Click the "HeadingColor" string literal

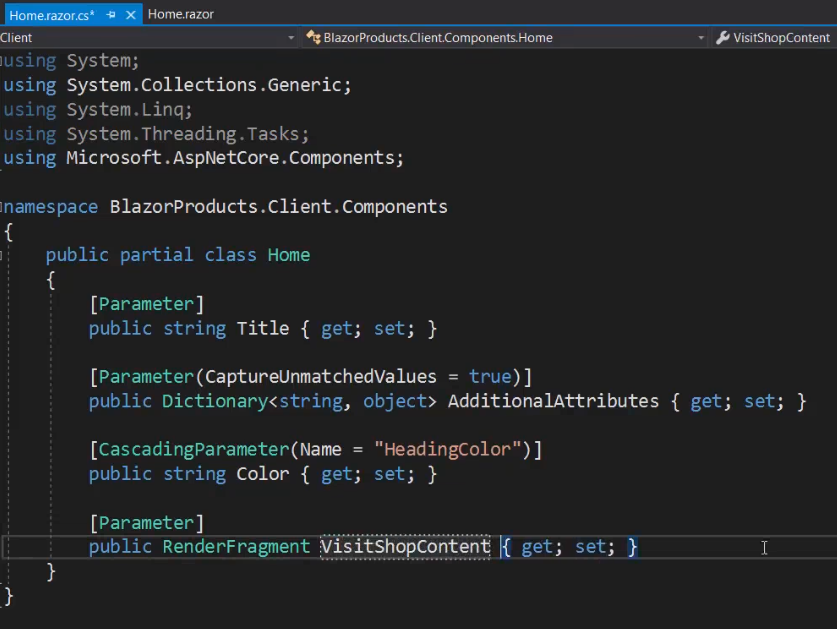[447, 450]
